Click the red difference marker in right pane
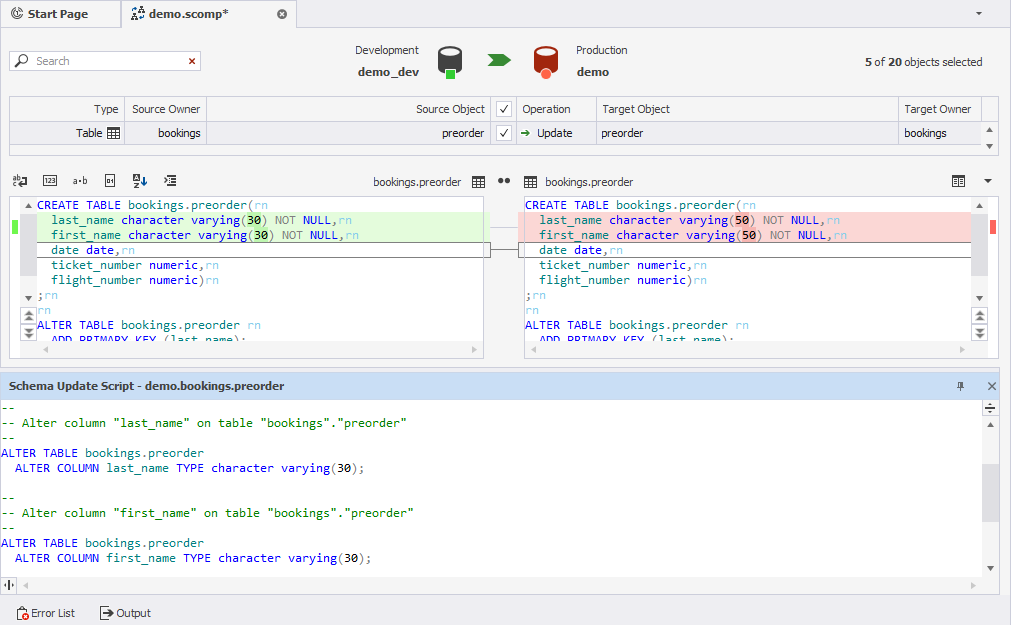 coord(993,226)
